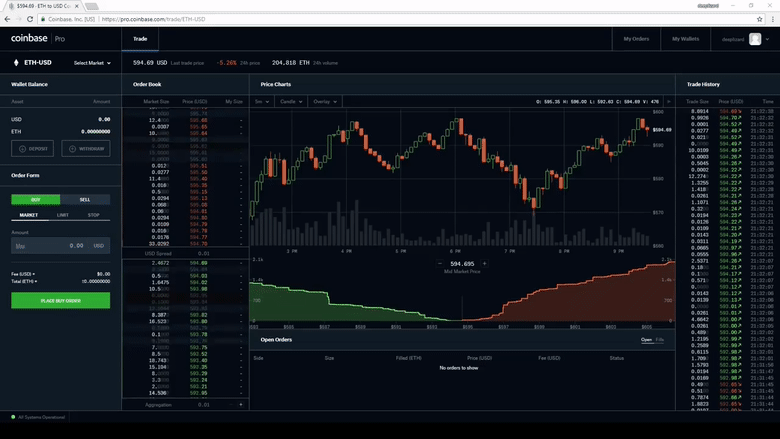The width and height of the screenshot is (780, 439).
Task: Click the Ethereum icon beside ETH-USD
Action: tap(15, 62)
